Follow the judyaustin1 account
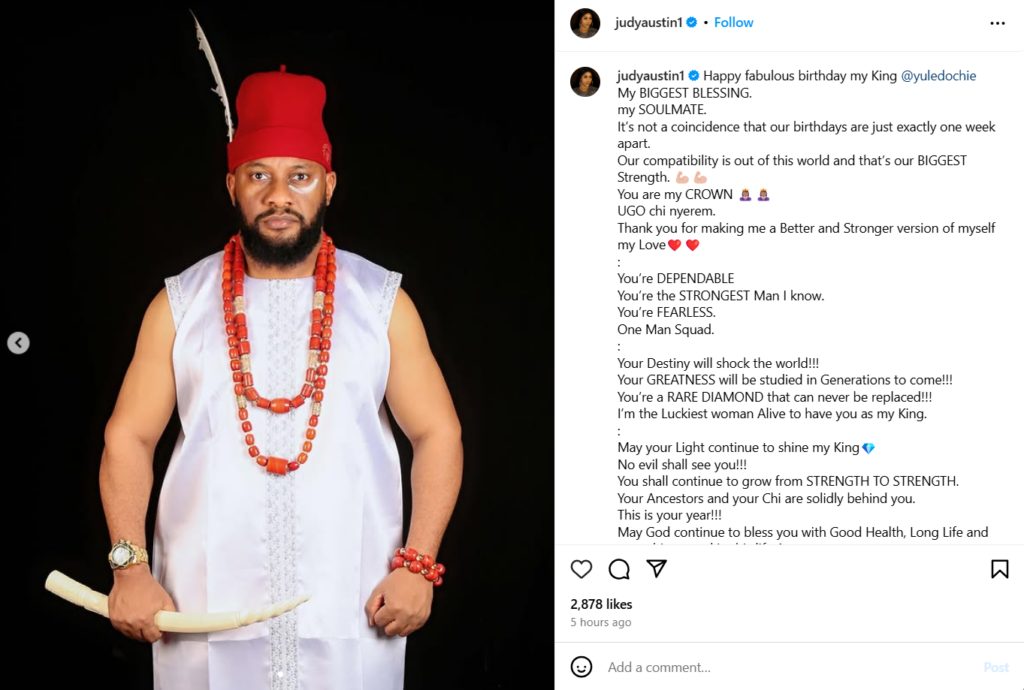 pos(734,22)
